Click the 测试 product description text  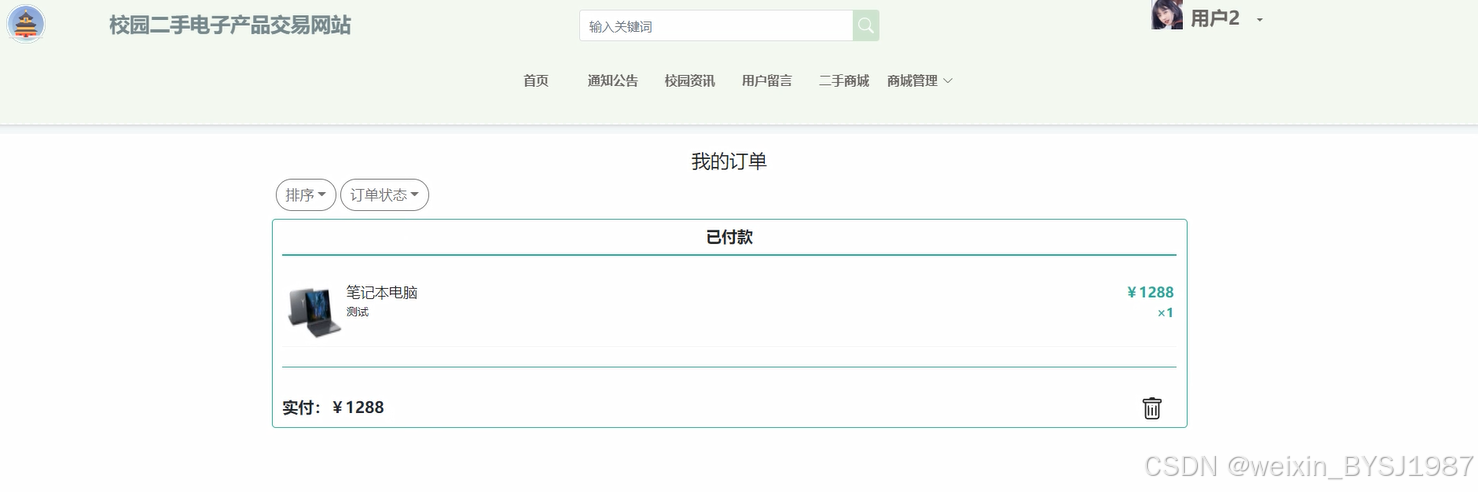(x=357, y=312)
